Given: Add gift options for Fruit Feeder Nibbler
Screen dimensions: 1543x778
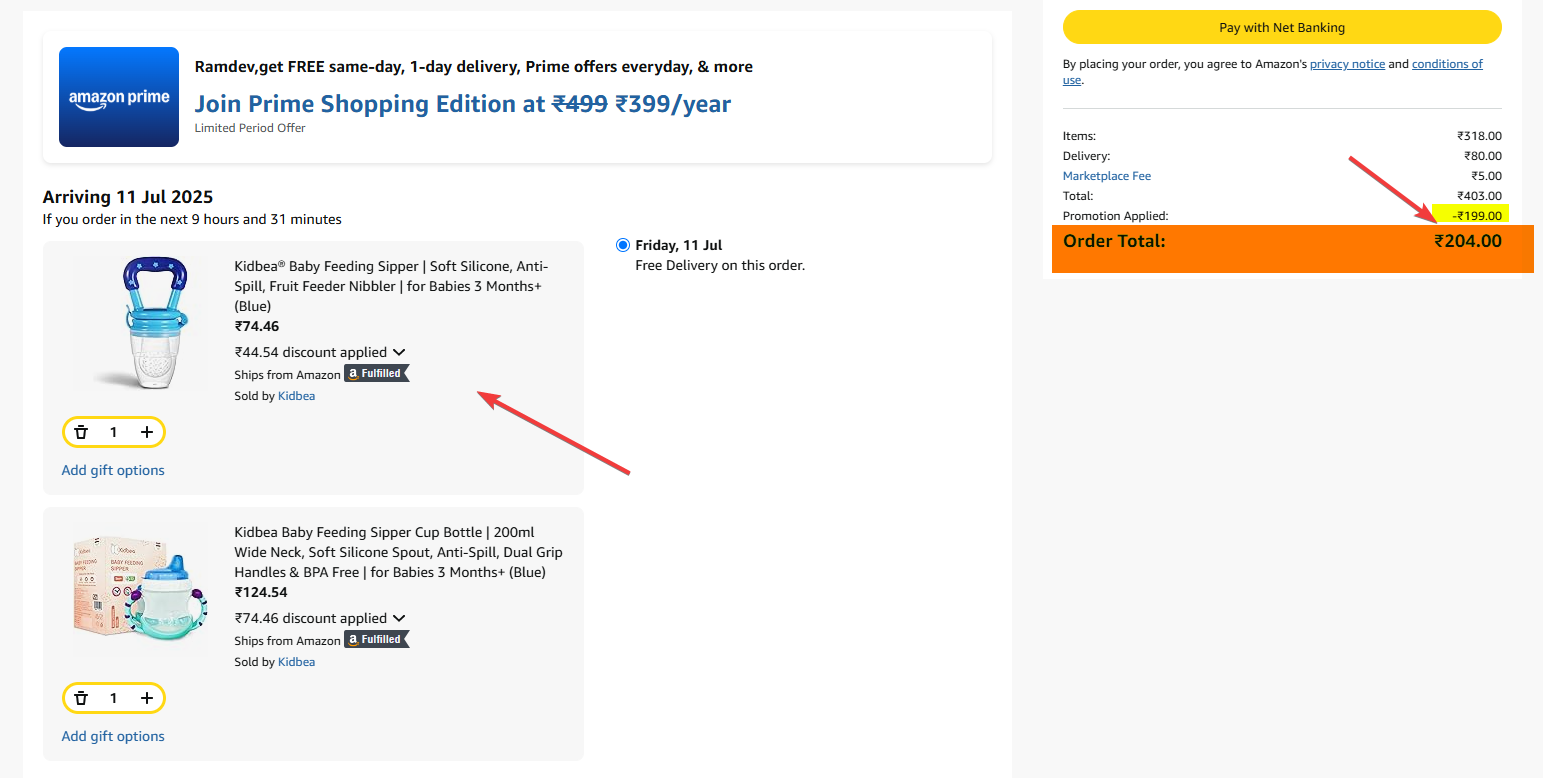Looking at the screenshot, I should click(x=113, y=470).
